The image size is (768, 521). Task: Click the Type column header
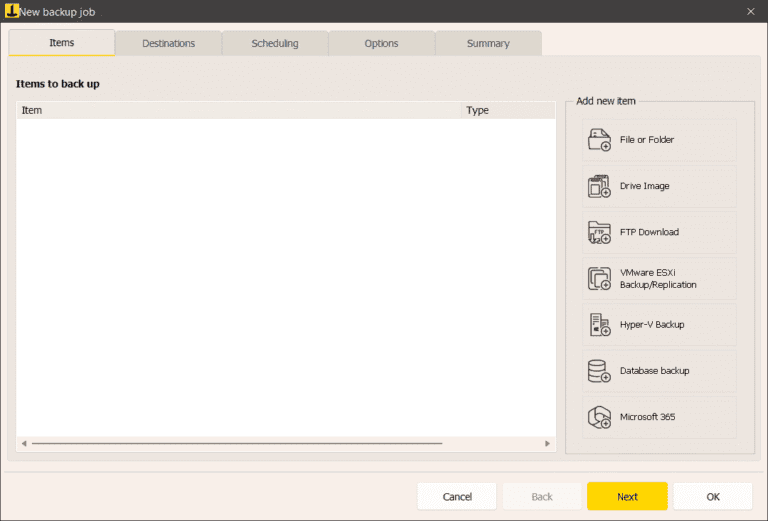pyautogui.click(x=508, y=110)
